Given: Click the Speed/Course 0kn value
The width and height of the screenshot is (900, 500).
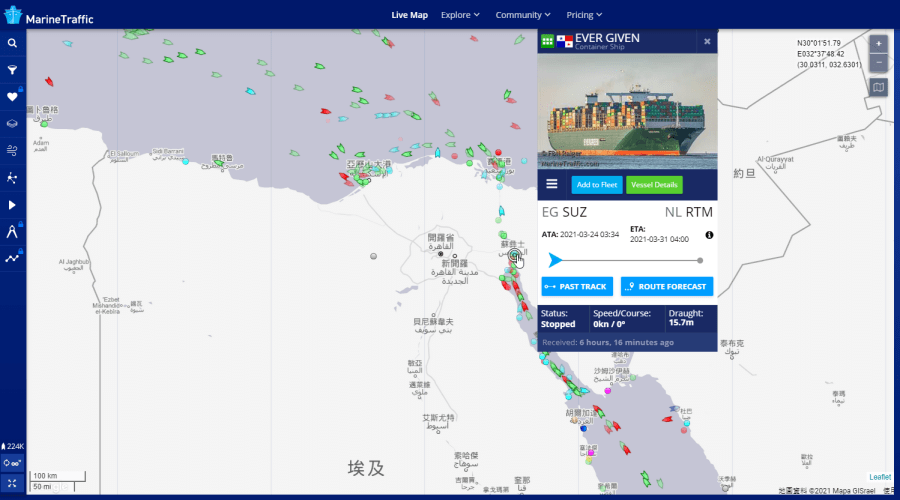Looking at the screenshot, I should point(609,324).
